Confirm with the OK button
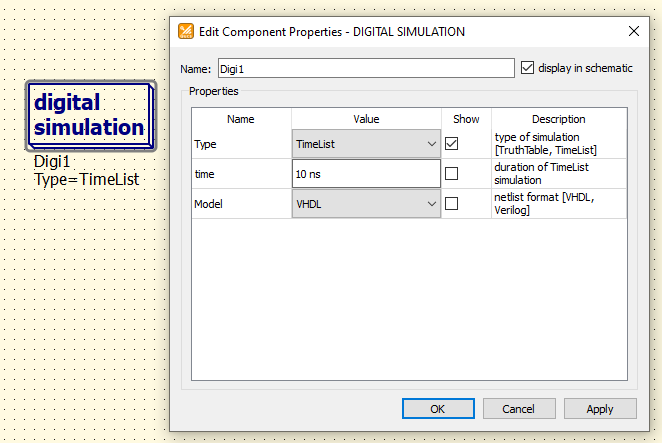The image size is (662, 443). coord(438,409)
